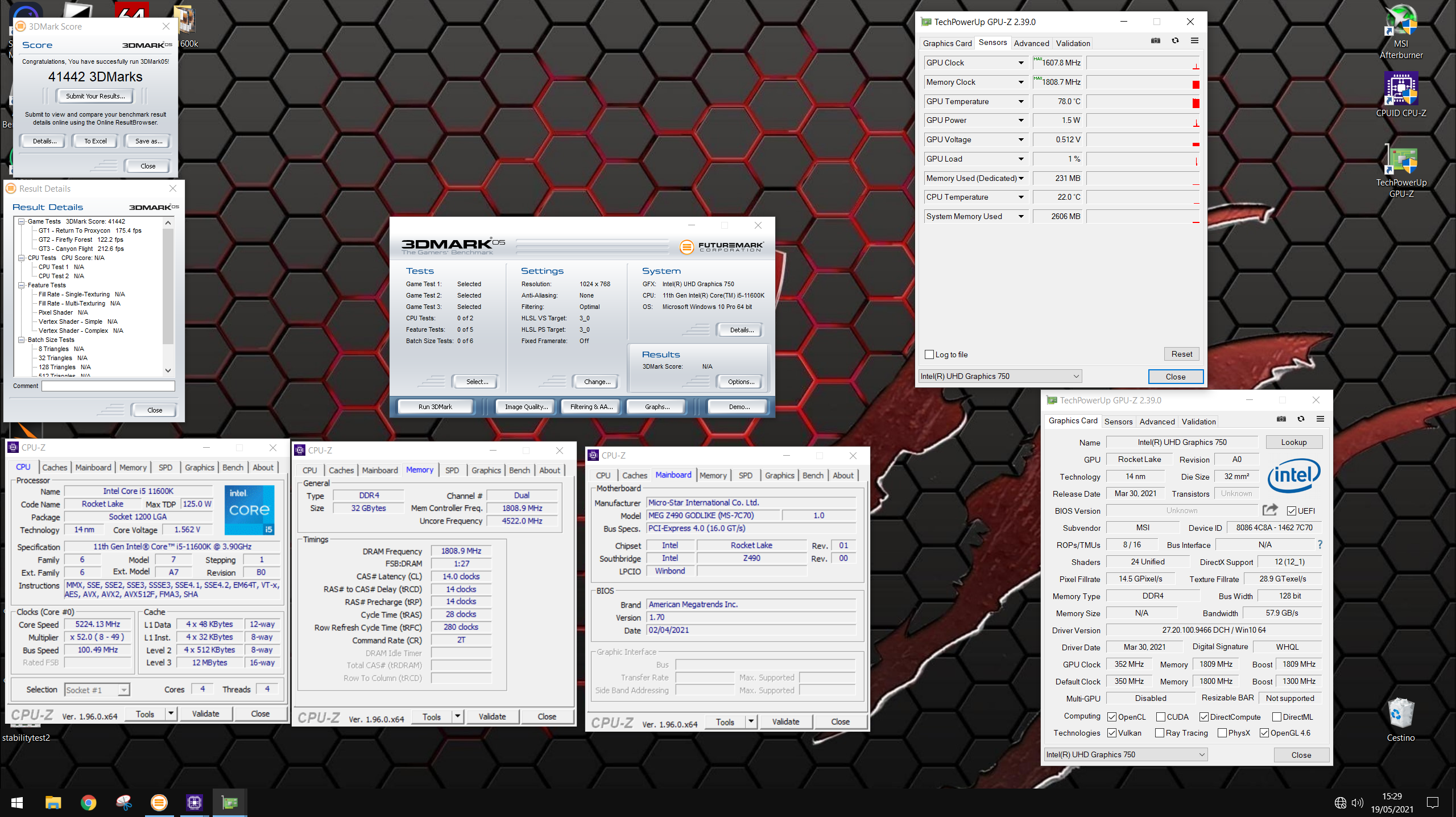Click Image Quality button in 3DMark05
Image resolution: width=1456 pixels, height=817 pixels.
(526, 407)
